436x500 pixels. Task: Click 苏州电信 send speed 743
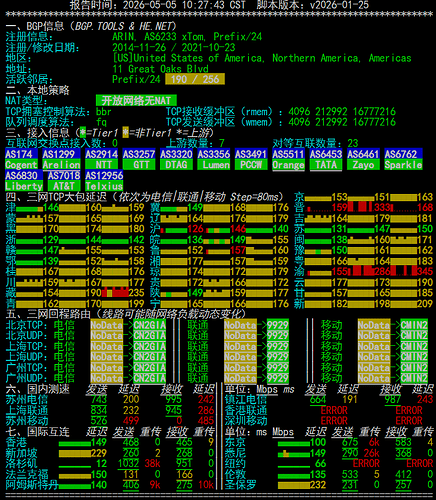click(x=99, y=400)
